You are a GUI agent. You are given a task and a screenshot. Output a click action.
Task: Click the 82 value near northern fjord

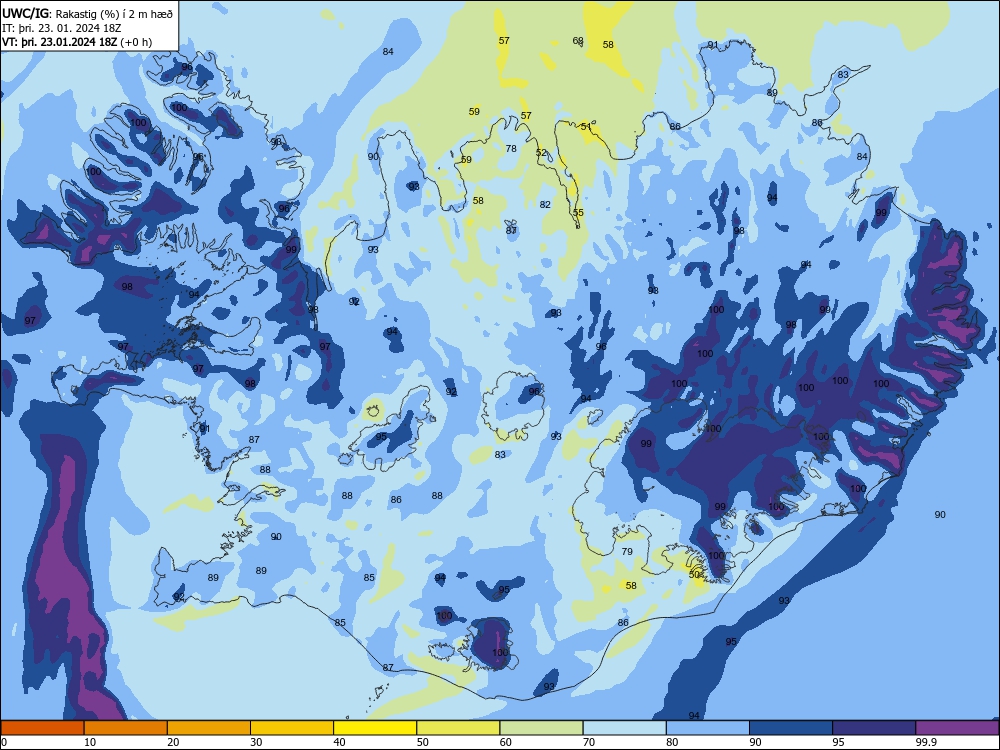coord(545,205)
